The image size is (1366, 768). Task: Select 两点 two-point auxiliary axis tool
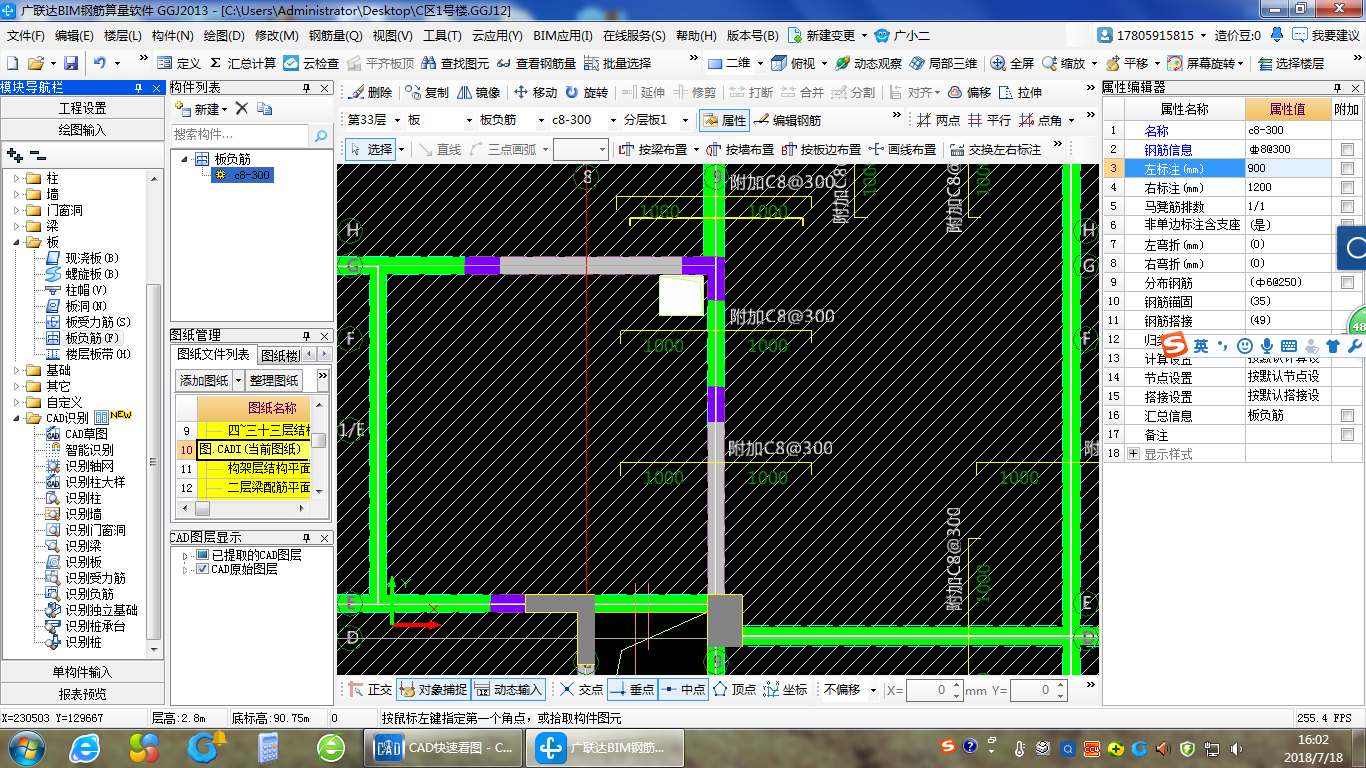click(x=938, y=120)
